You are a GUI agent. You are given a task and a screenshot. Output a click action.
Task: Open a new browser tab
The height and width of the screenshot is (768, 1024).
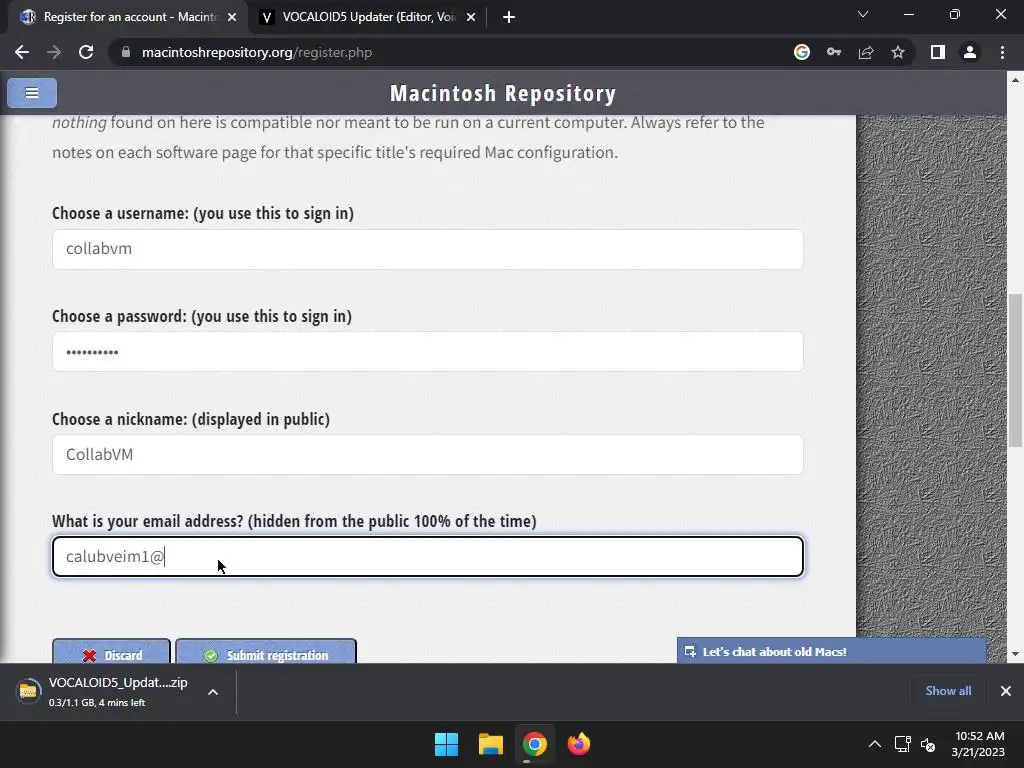509,17
